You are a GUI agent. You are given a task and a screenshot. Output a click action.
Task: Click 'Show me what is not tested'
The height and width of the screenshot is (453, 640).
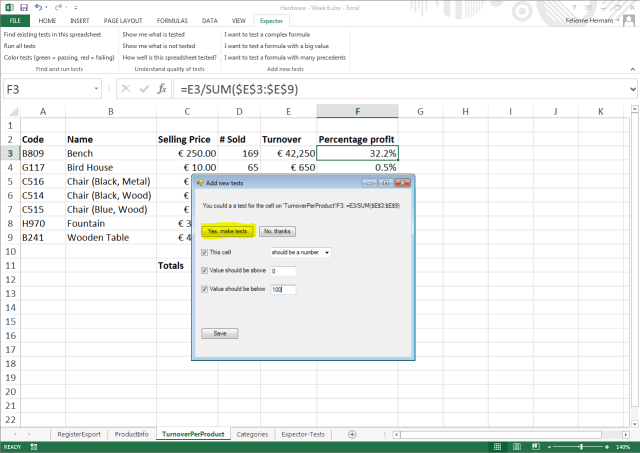(x=159, y=46)
